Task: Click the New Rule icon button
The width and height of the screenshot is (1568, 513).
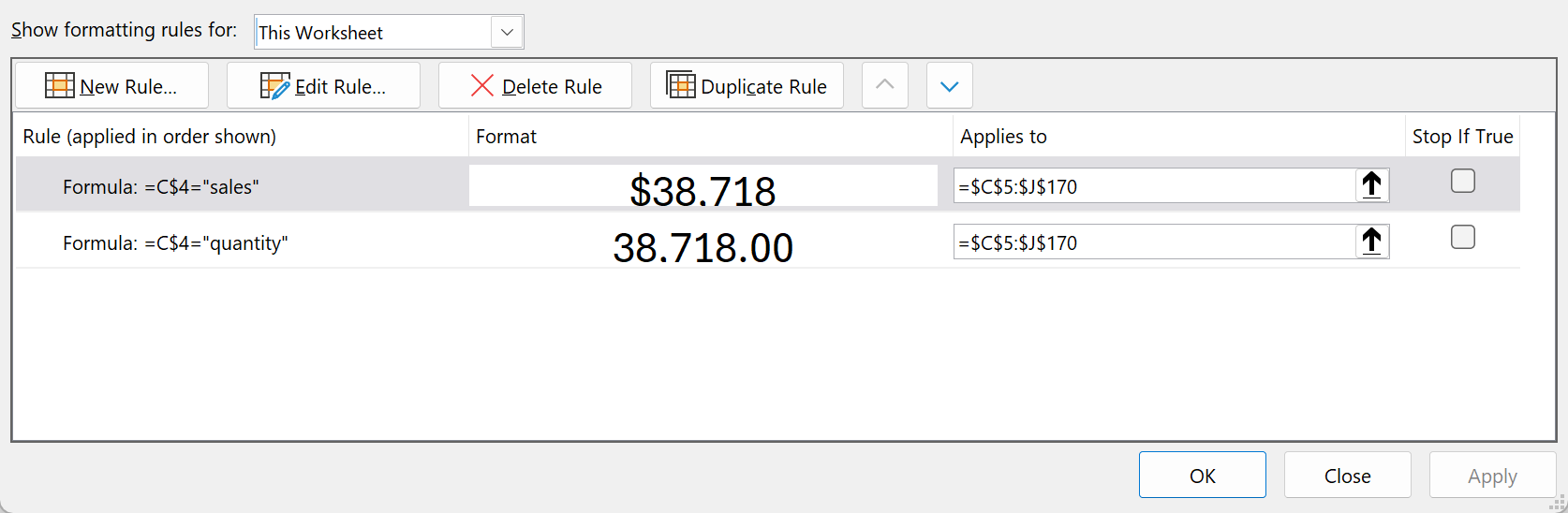Action: tap(111, 86)
